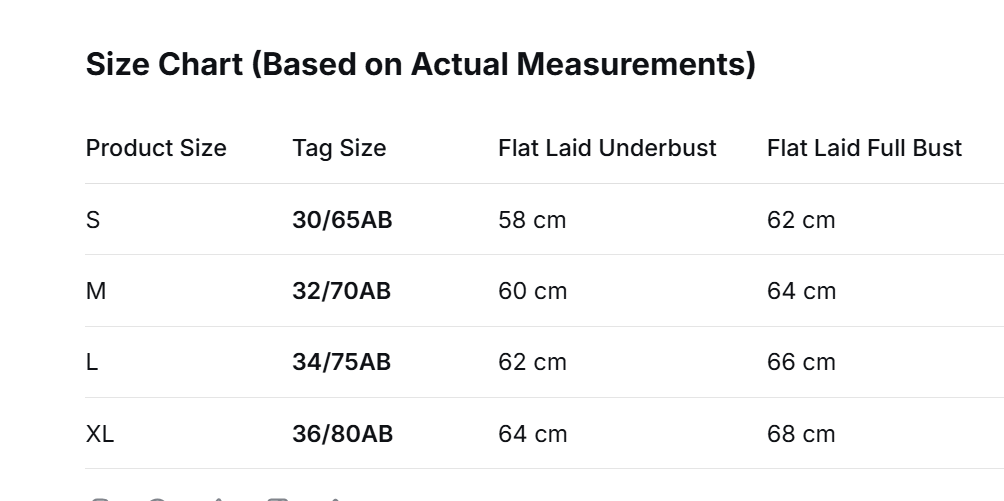This screenshot has width=1004, height=501.
Task: Click the 68 cm full bust value
Action: (x=801, y=434)
